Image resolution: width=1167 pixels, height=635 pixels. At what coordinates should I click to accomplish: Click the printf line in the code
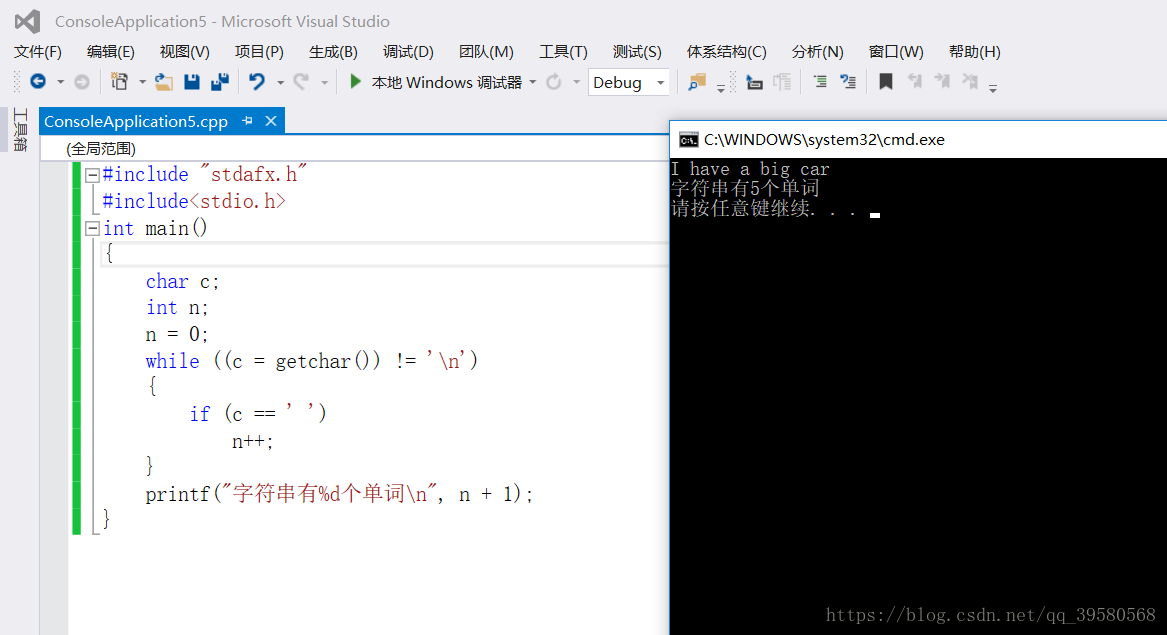pos(339,494)
